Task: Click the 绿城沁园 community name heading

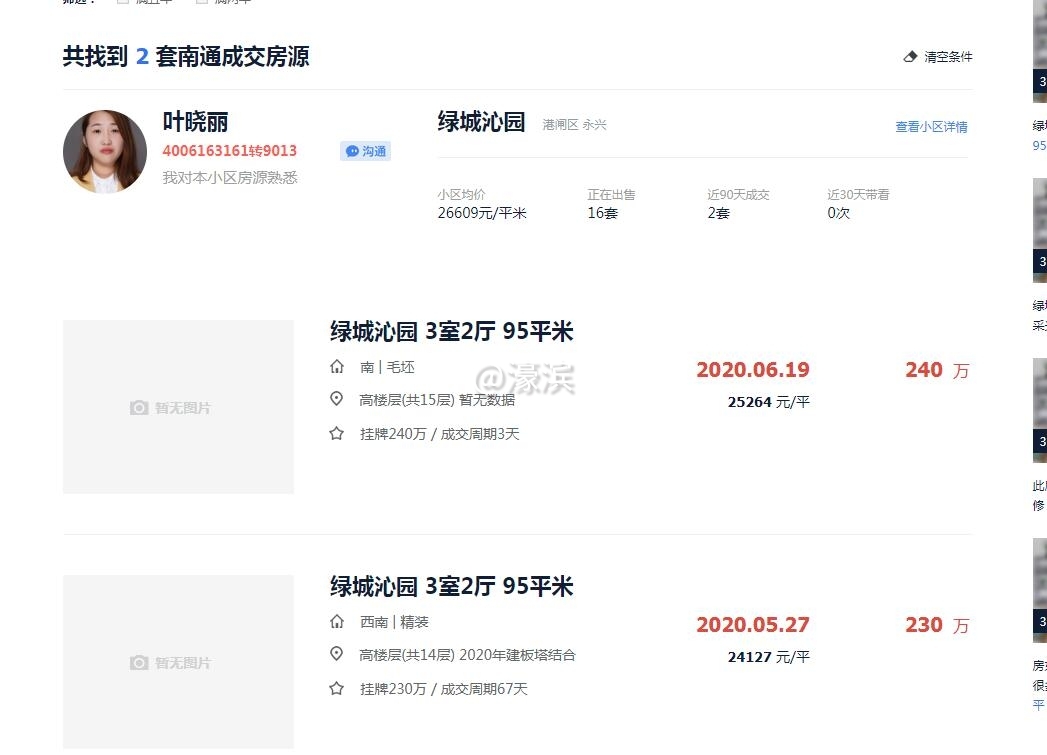Action: tap(481, 121)
